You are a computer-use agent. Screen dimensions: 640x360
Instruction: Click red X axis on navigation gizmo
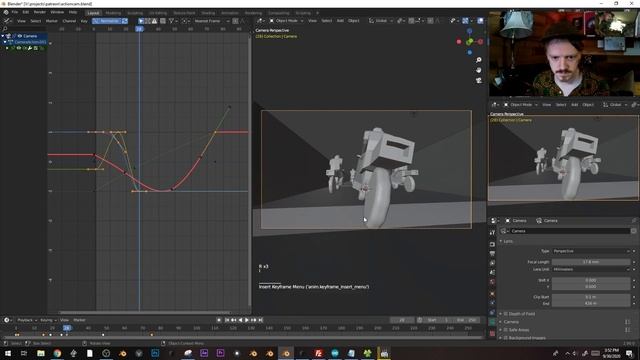480,42
